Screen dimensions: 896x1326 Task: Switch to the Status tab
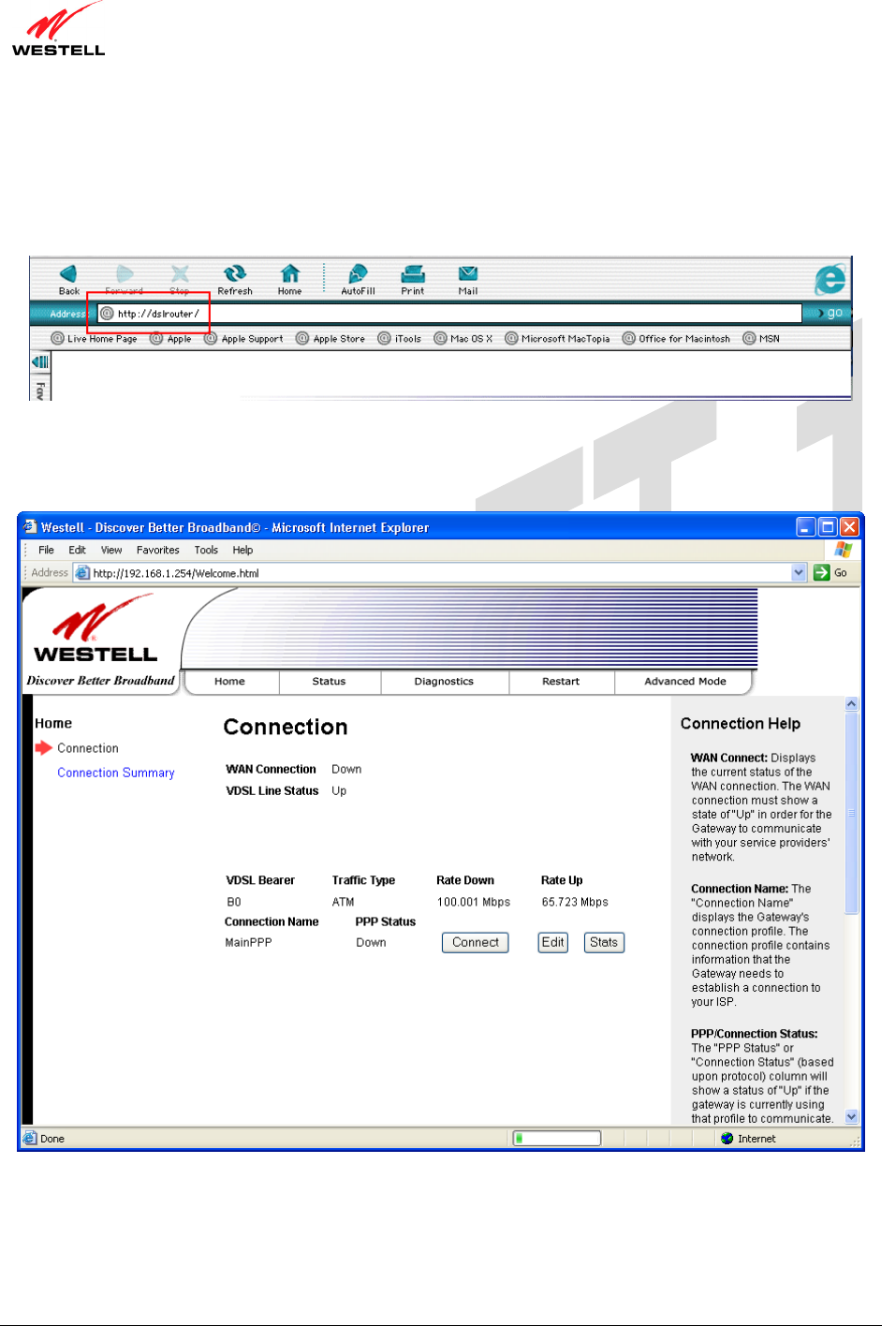click(x=329, y=682)
